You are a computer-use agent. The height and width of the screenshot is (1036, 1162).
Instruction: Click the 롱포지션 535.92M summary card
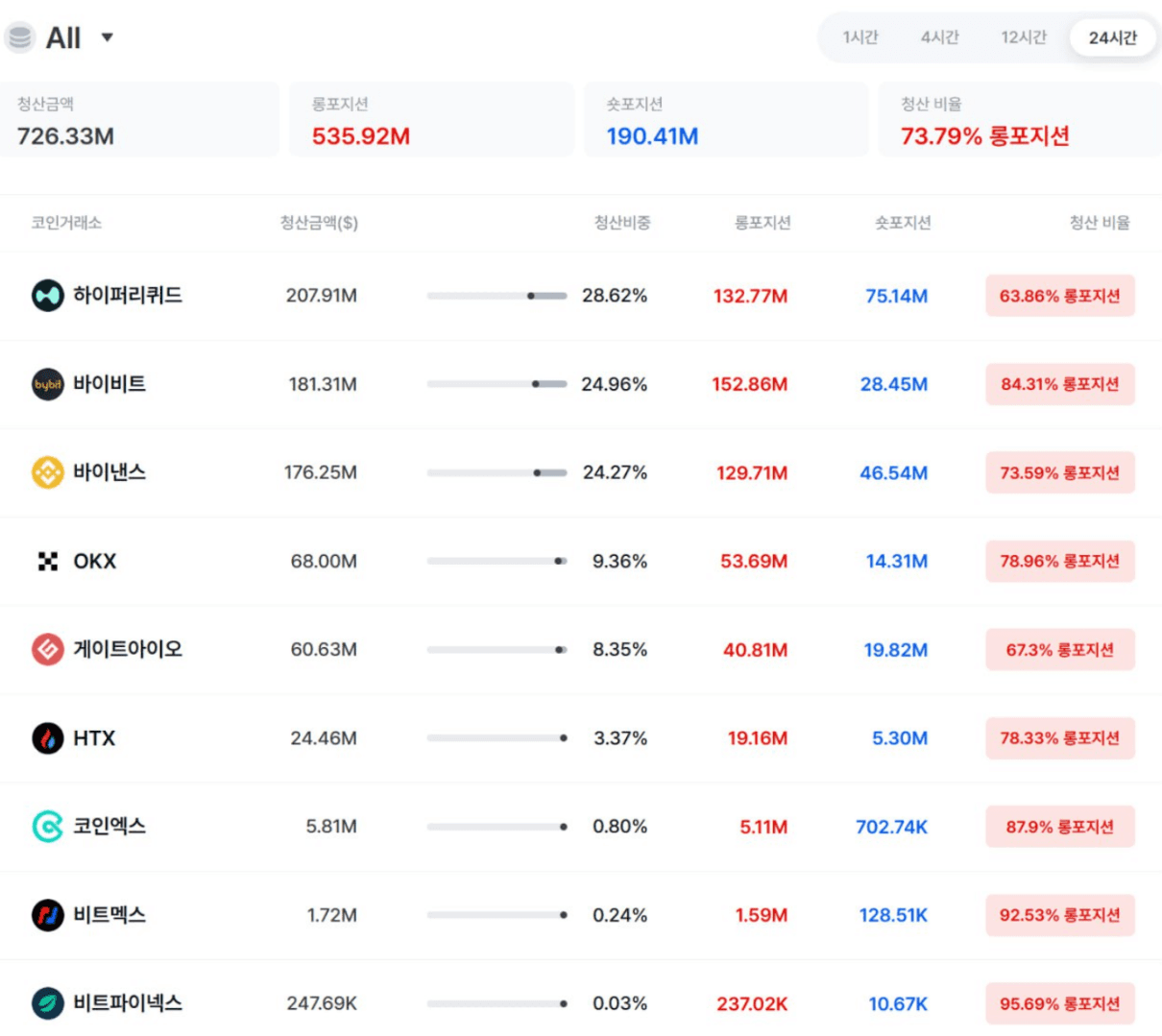point(431,120)
